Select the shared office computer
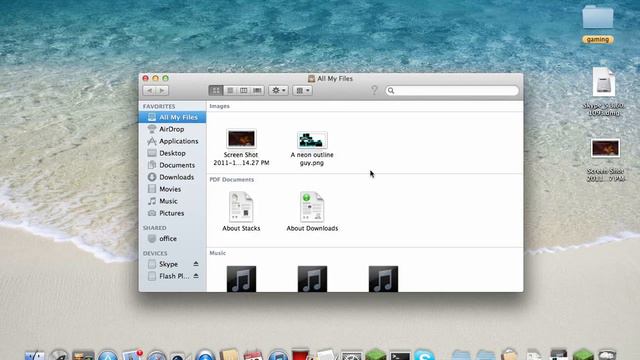The height and width of the screenshot is (360, 640). point(172,239)
